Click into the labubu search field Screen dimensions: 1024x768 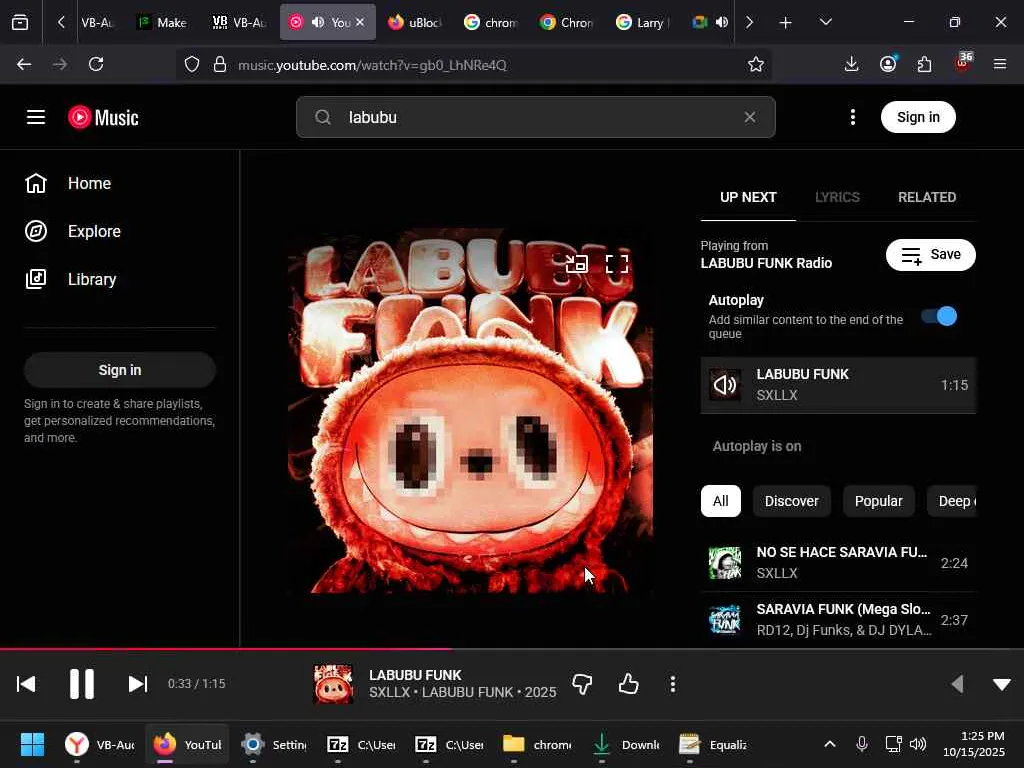[536, 118]
